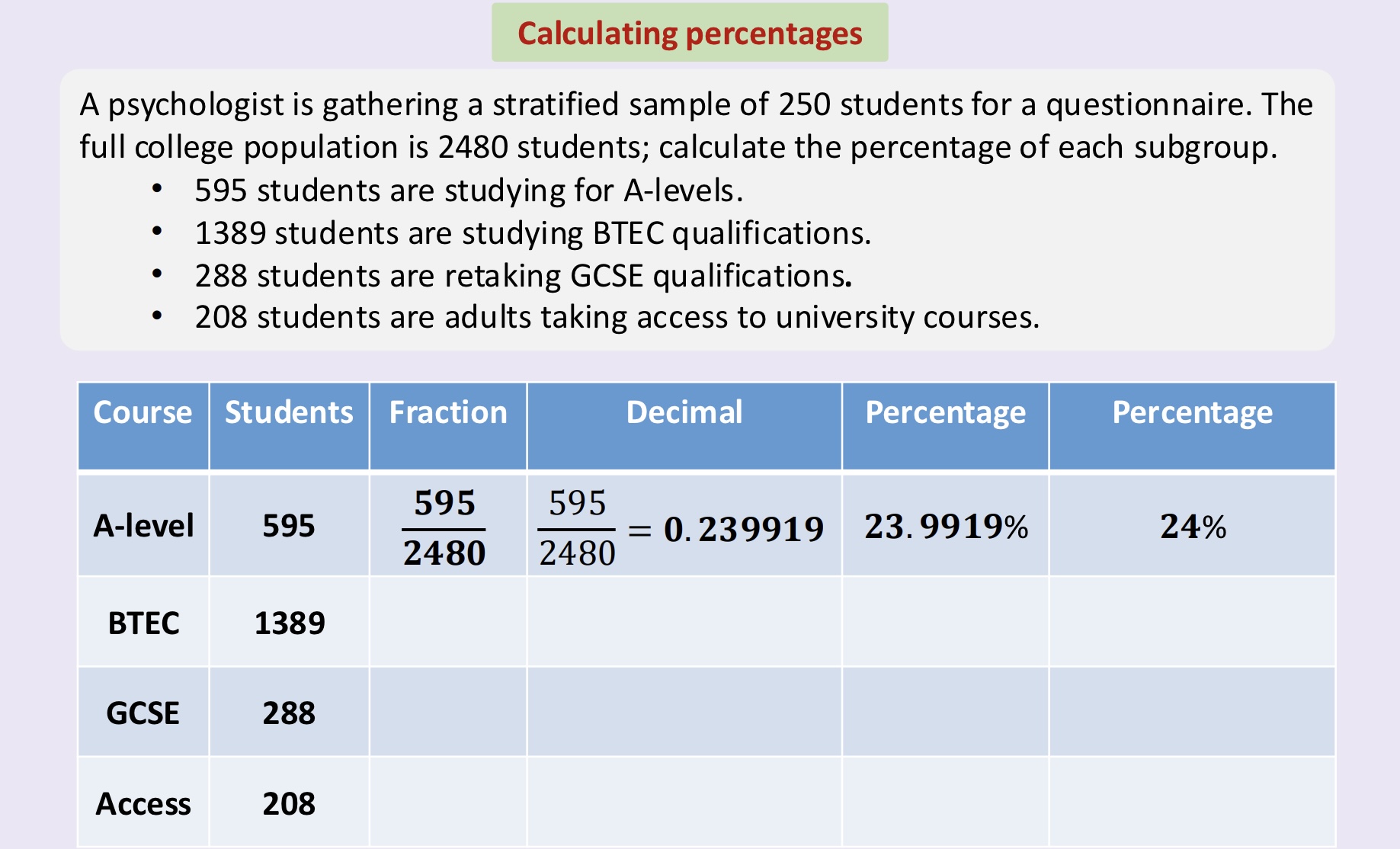
Task: Click the 0.239919 decimal result
Action: tap(744, 528)
